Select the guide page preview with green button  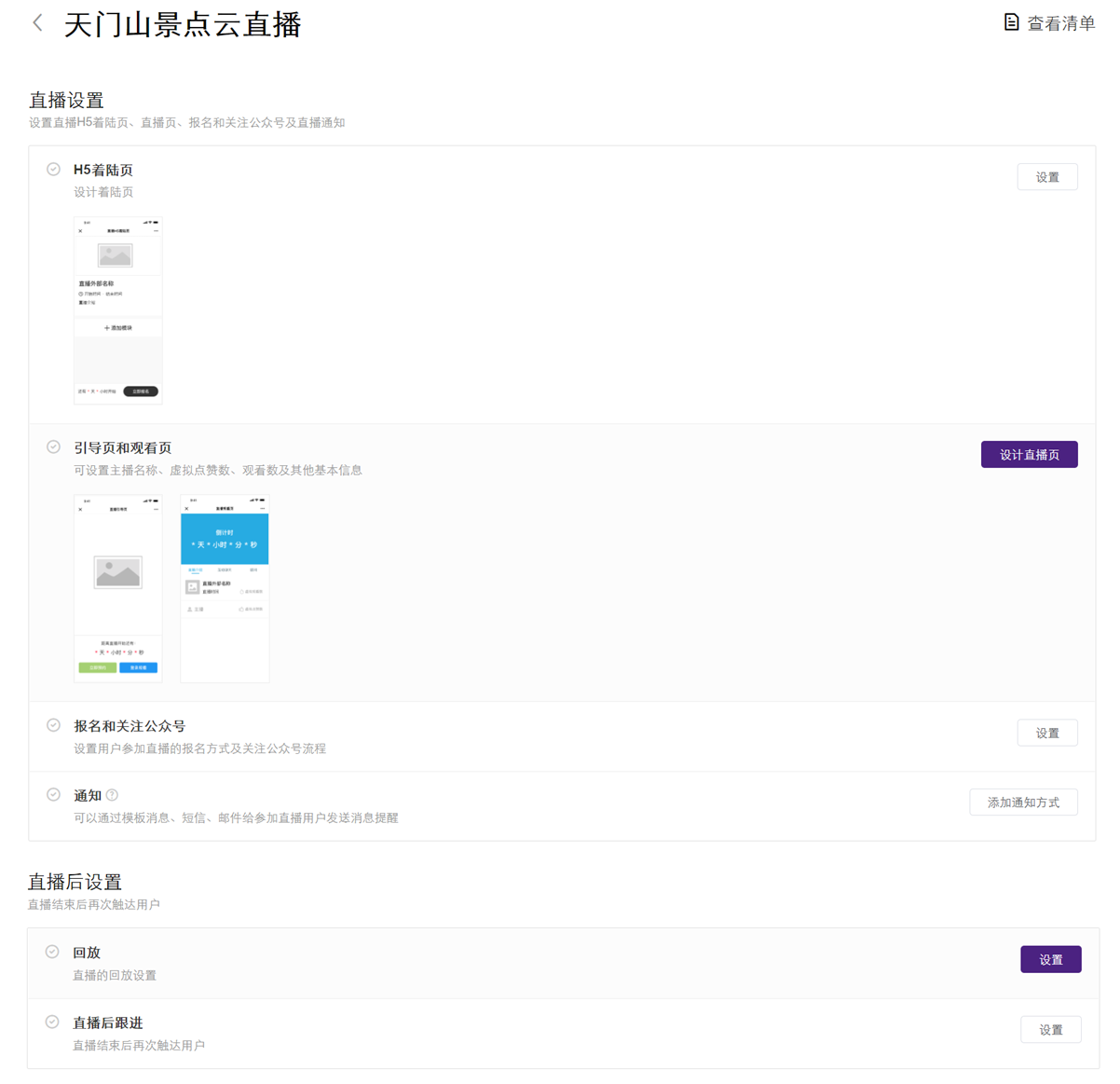click(x=118, y=588)
